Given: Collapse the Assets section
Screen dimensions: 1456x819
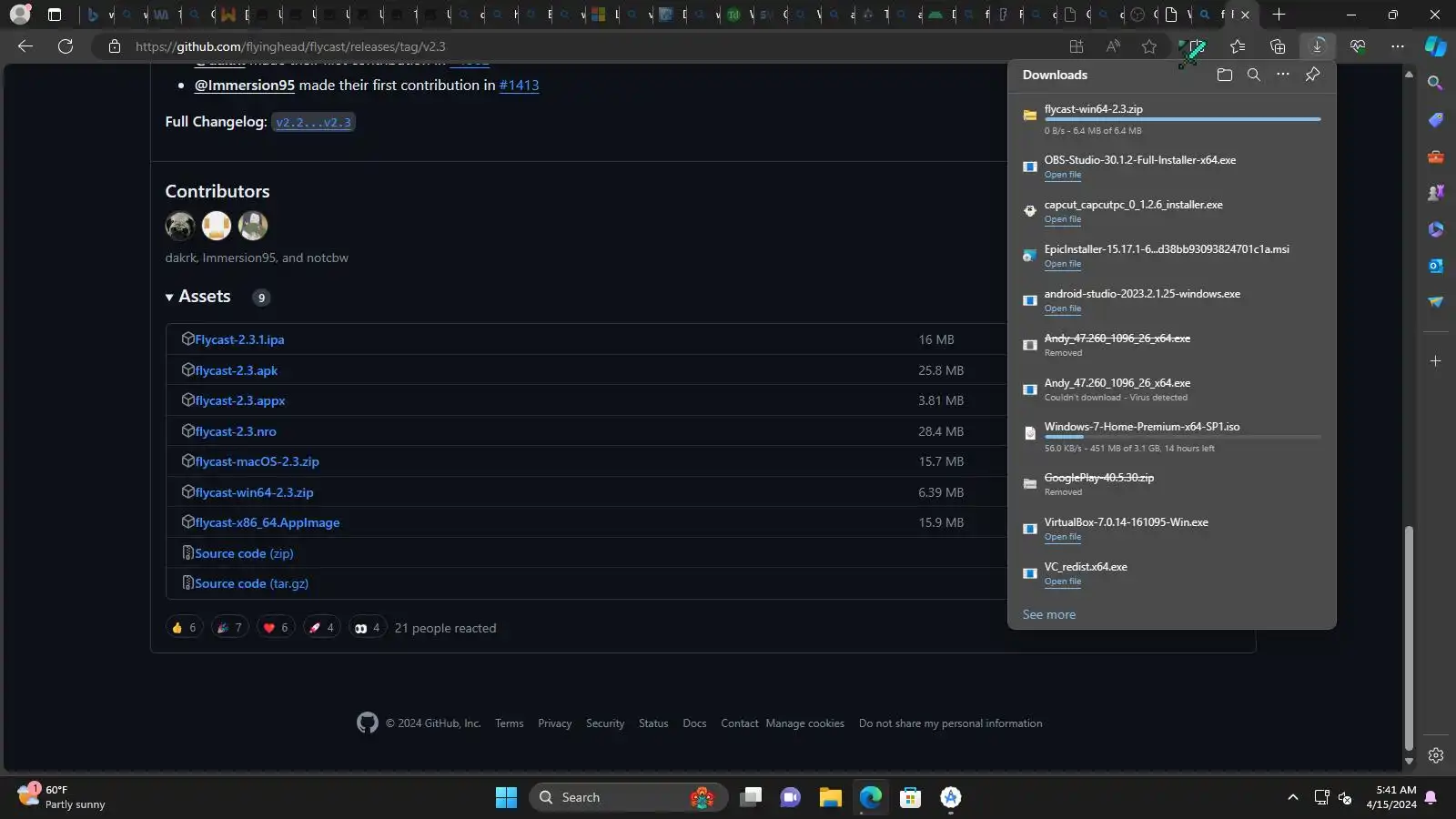Looking at the screenshot, I should 198,297.
